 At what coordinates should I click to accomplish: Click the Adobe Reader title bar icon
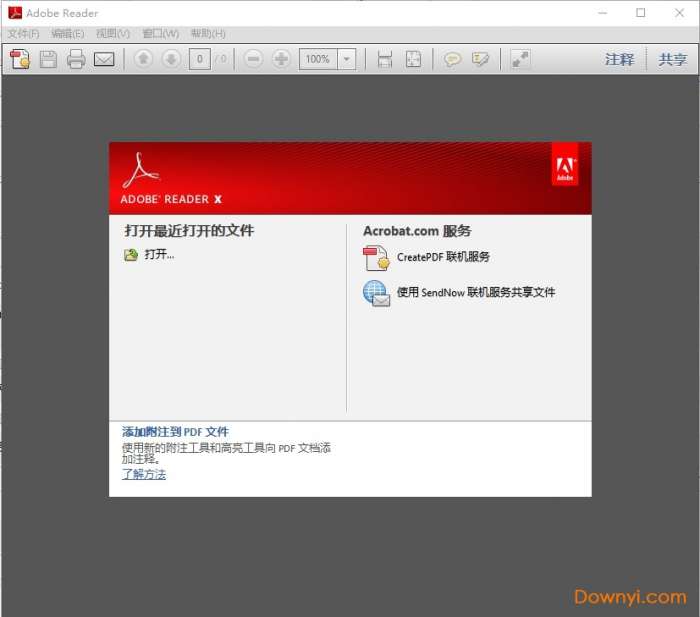tap(15, 13)
